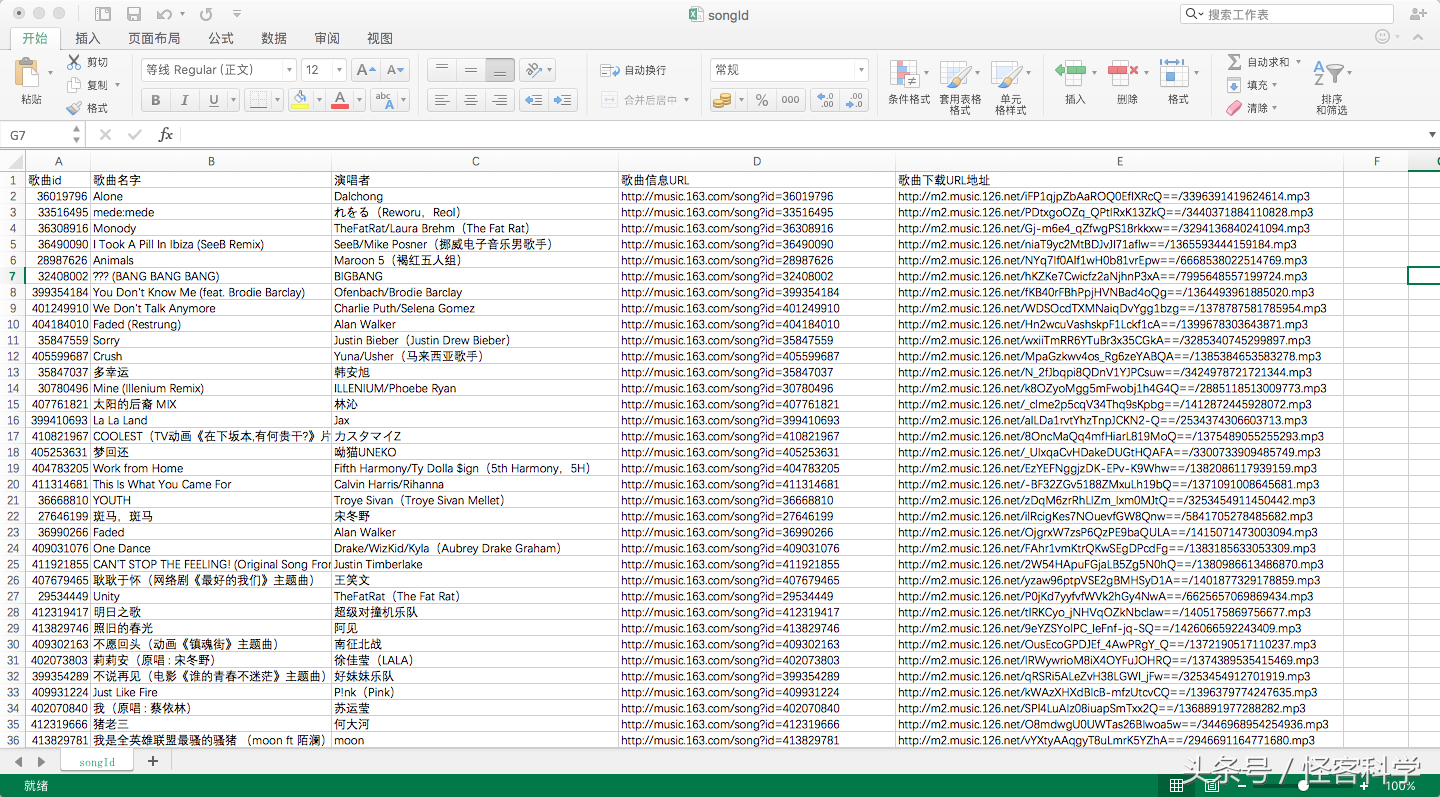Toggle bold formatting
1440x797 pixels.
tap(155, 100)
